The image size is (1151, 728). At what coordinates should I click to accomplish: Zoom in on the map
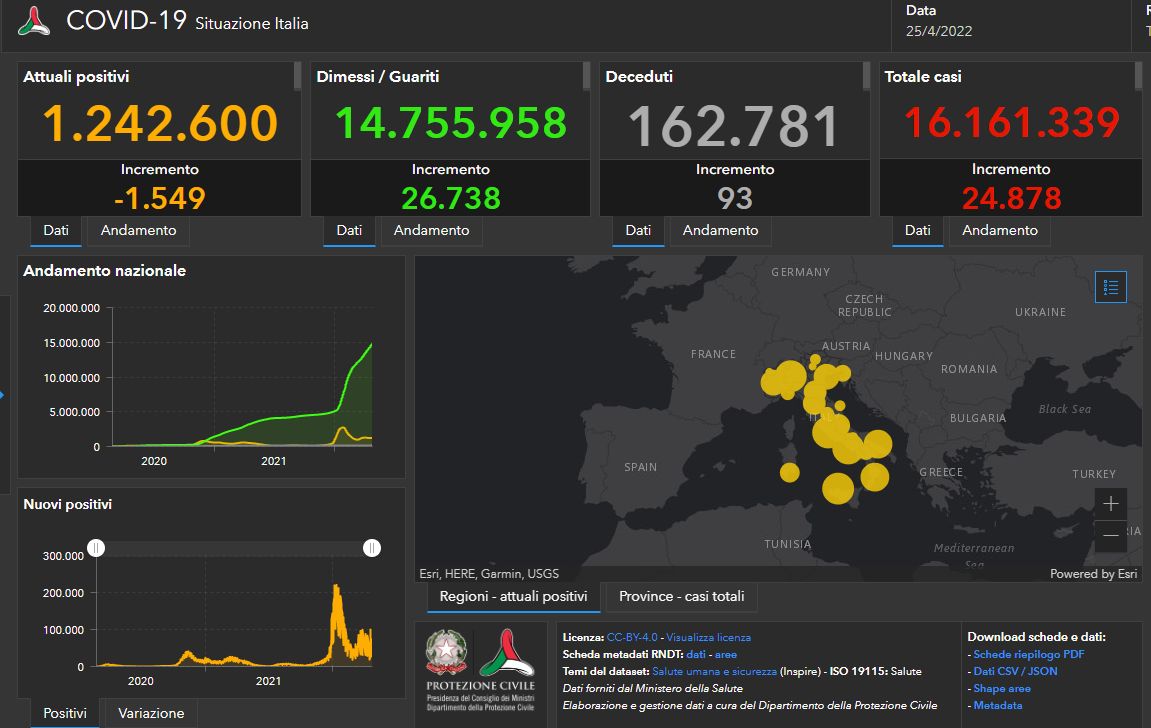1111,502
